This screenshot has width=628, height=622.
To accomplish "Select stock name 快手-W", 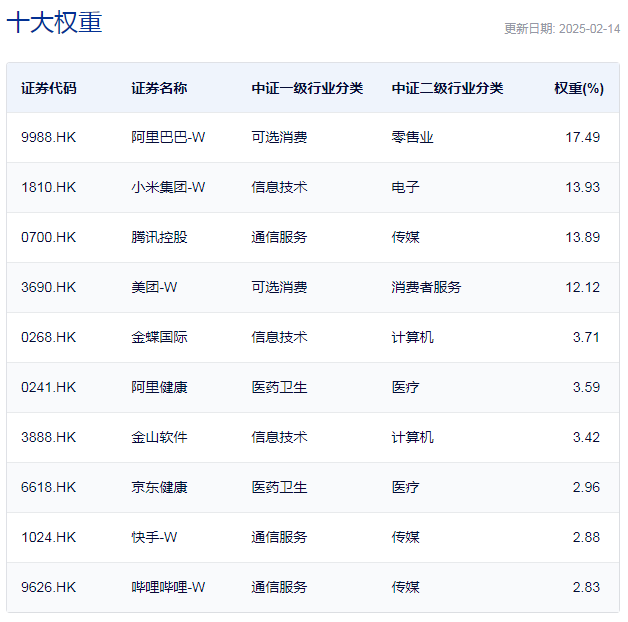I will tap(154, 537).
